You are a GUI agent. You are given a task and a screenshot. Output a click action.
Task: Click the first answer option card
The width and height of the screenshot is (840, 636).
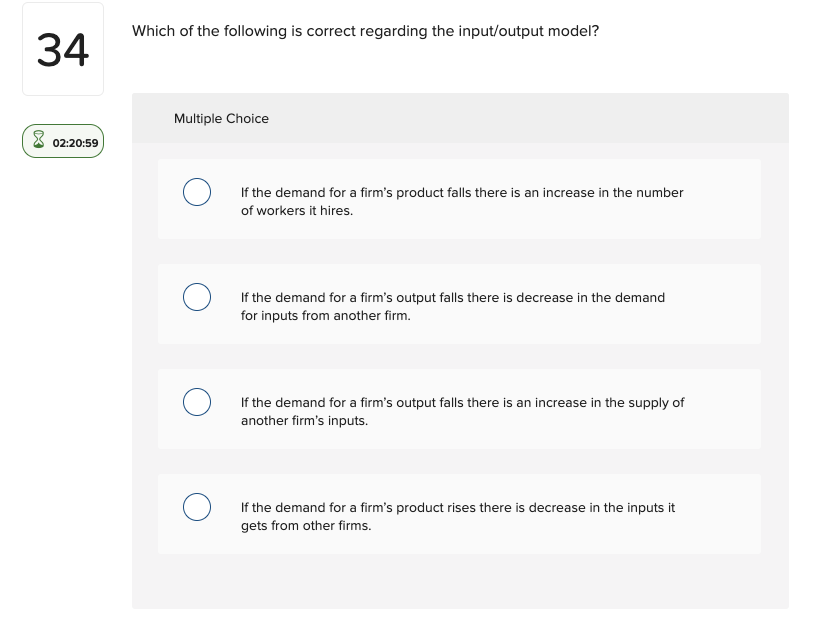[459, 198]
